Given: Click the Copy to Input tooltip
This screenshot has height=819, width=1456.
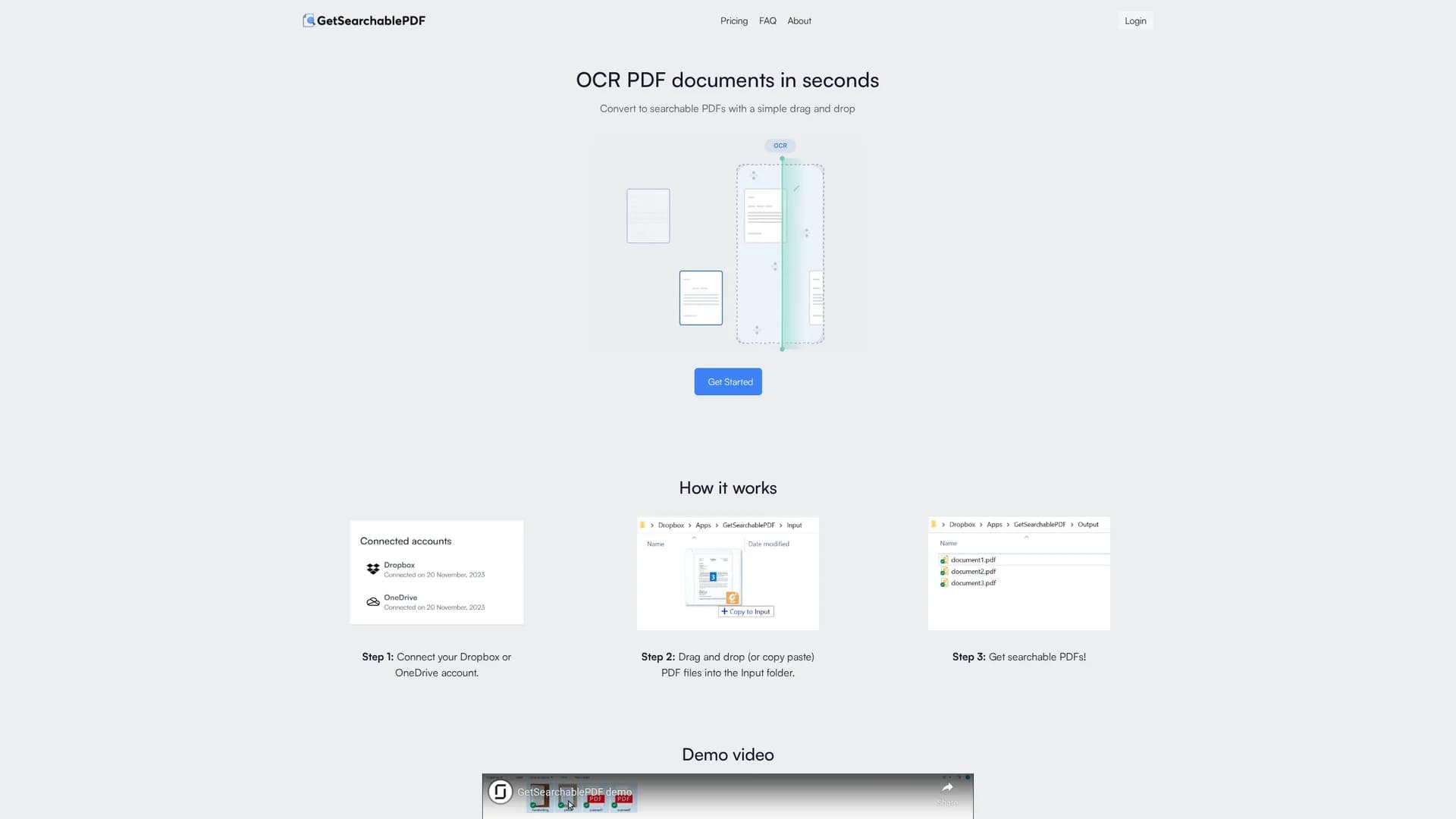Looking at the screenshot, I should tap(746, 611).
